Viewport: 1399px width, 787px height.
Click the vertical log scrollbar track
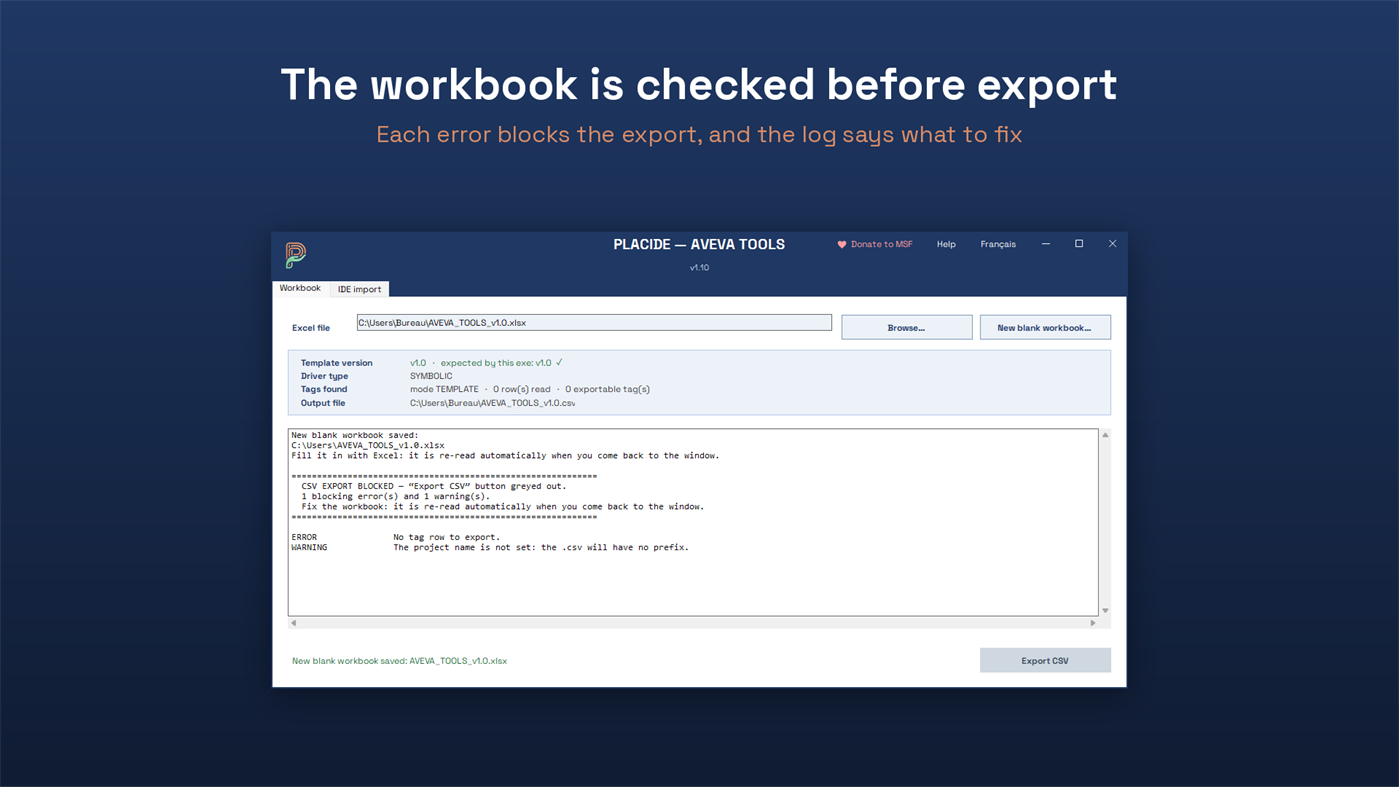pyautogui.click(x=1105, y=522)
